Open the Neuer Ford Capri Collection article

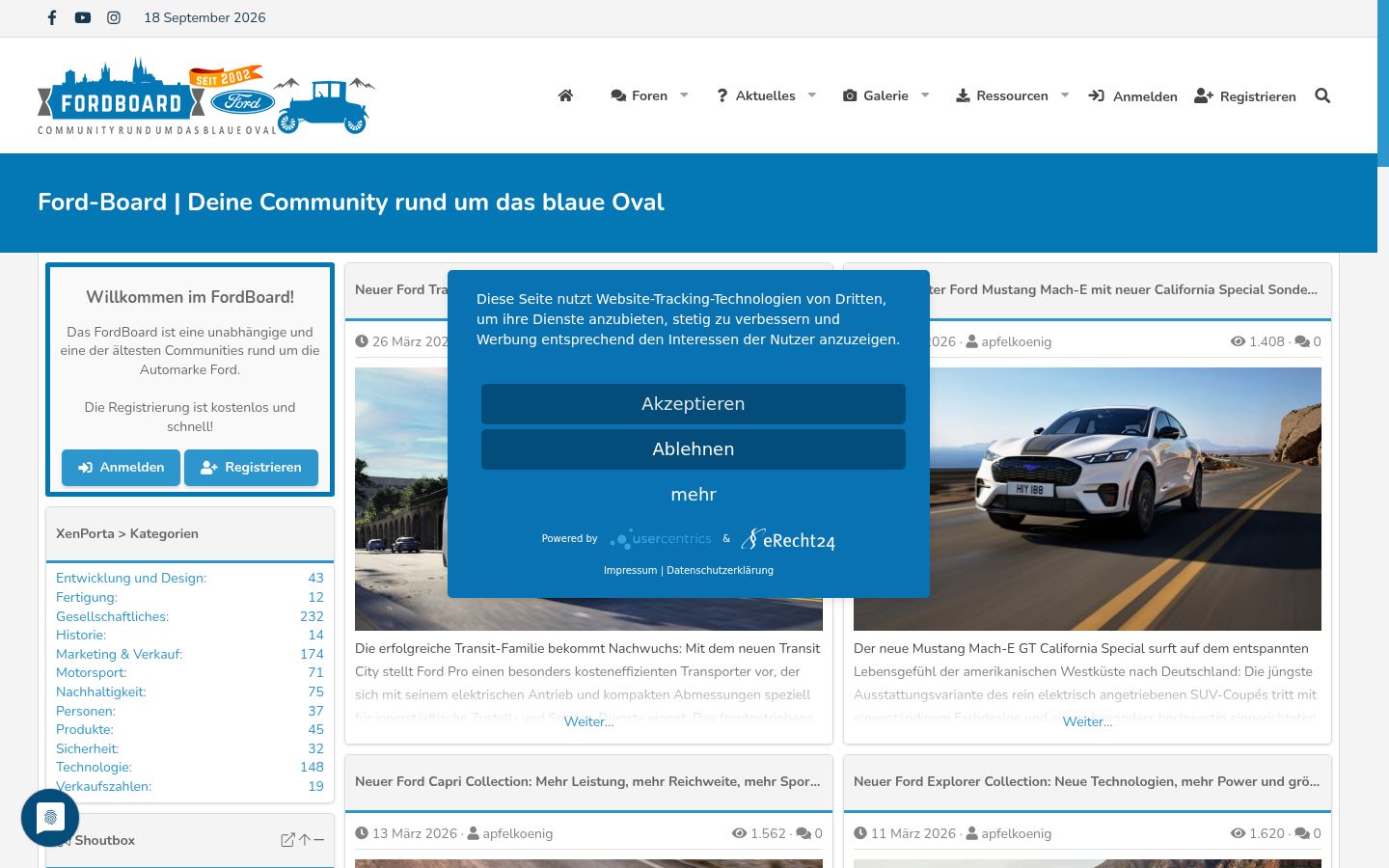(x=587, y=781)
